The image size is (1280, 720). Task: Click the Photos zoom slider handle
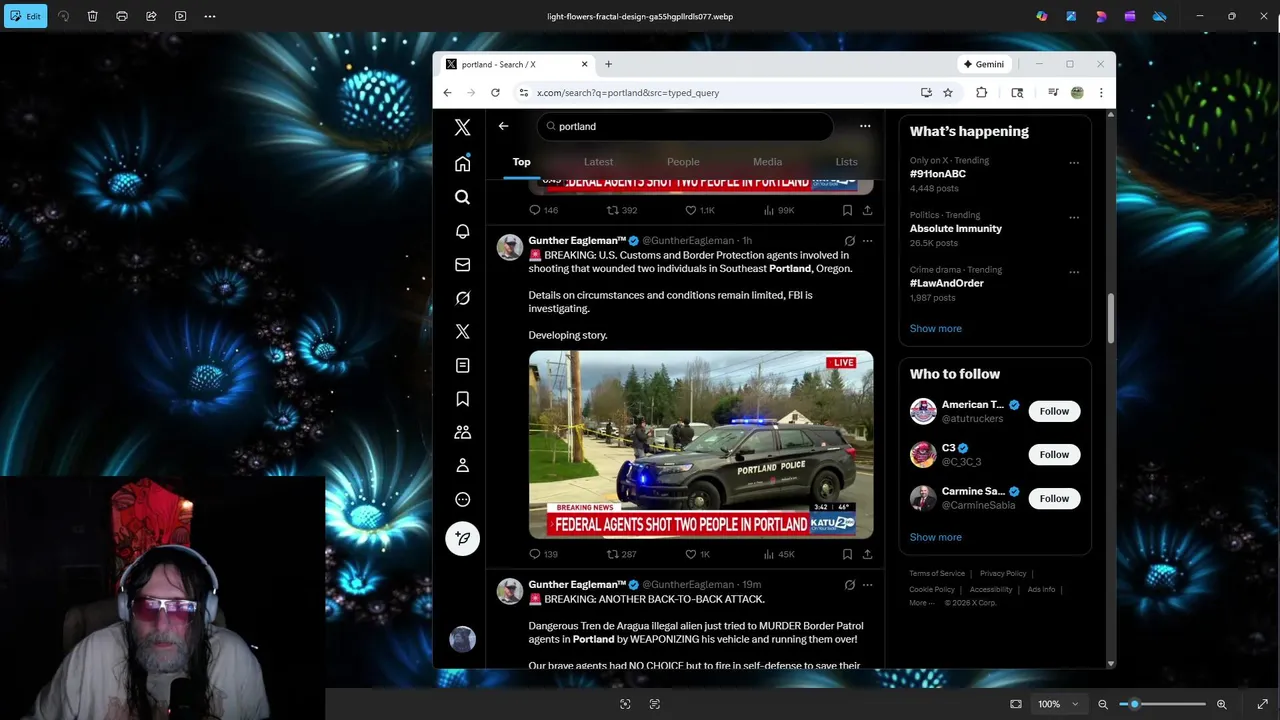(x=1134, y=704)
